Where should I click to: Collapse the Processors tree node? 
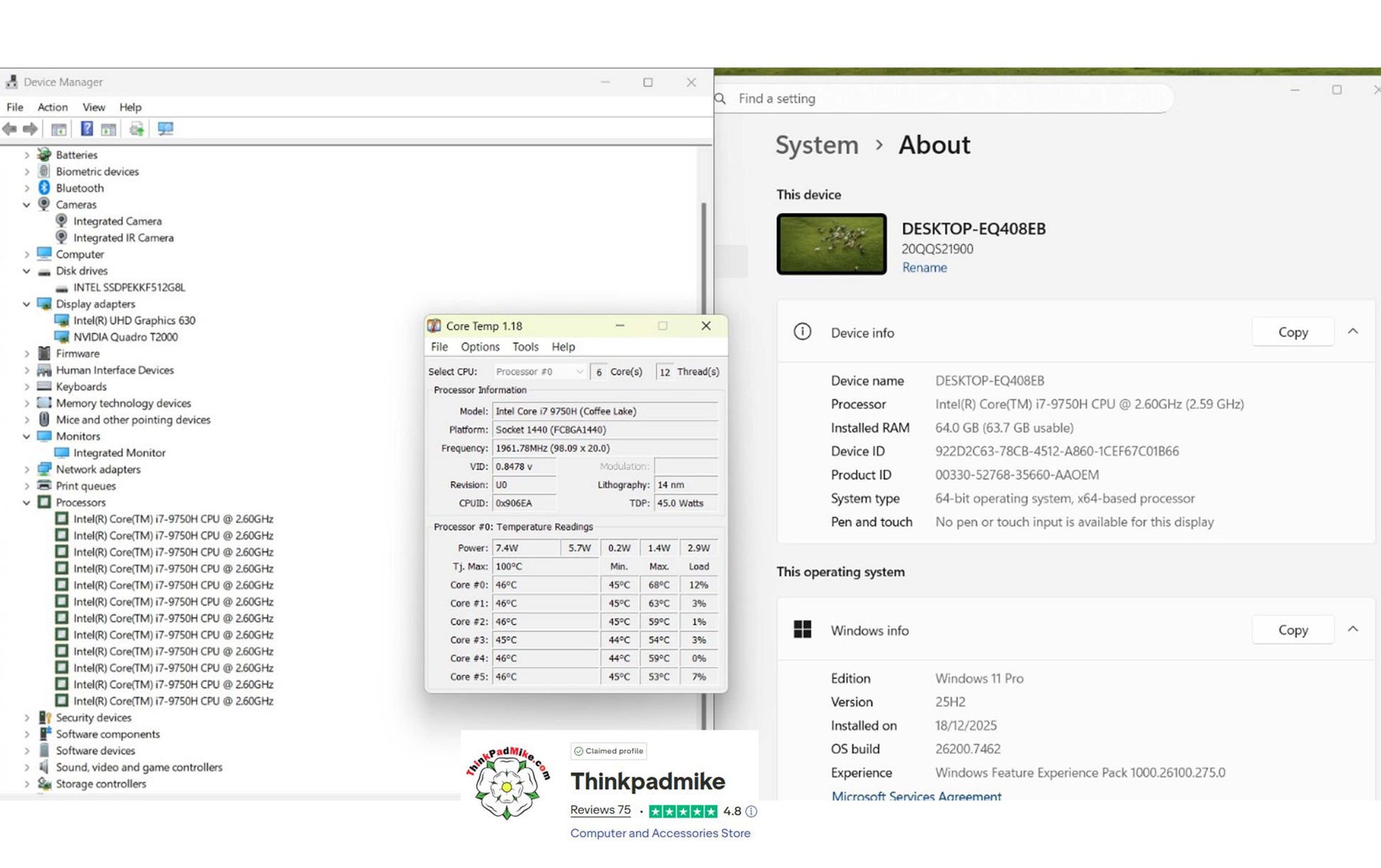point(26,502)
